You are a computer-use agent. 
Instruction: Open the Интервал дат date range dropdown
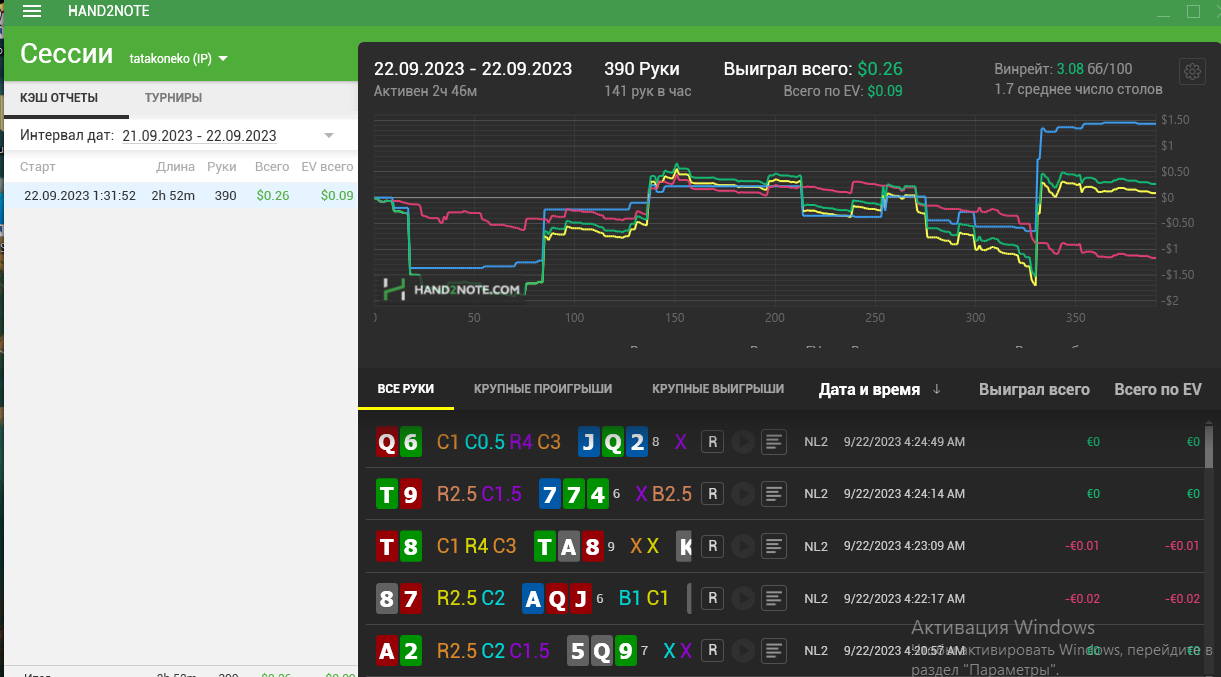point(329,135)
